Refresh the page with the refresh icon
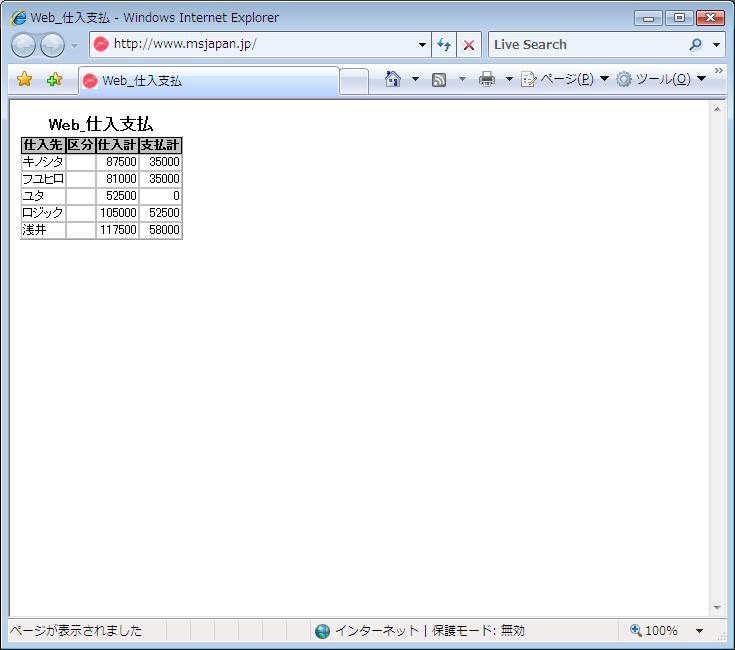The width and height of the screenshot is (735, 650). coord(444,45)
